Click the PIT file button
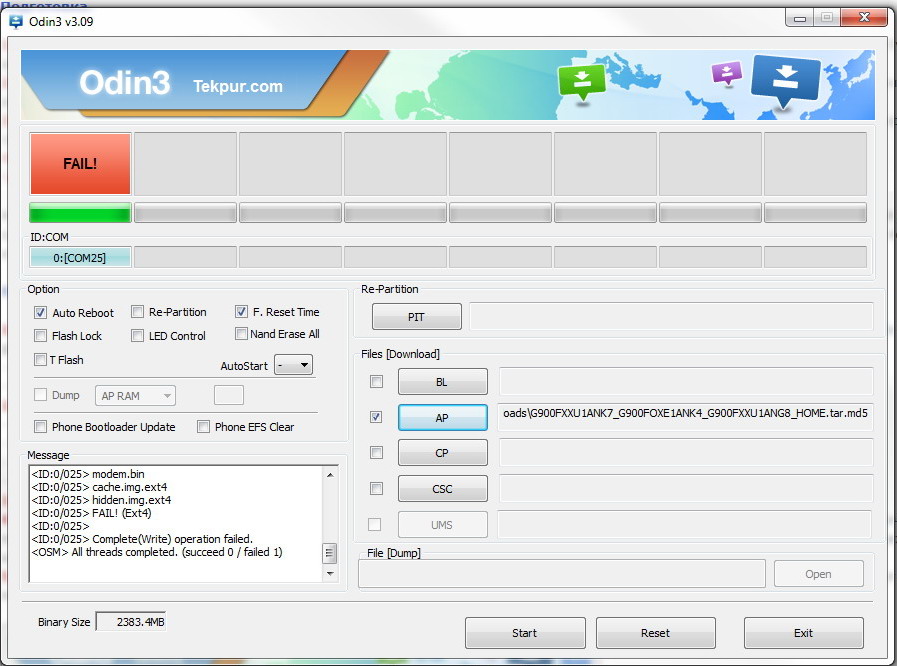The height and width of the screenshot is (666, 897). tap(416, 317)
